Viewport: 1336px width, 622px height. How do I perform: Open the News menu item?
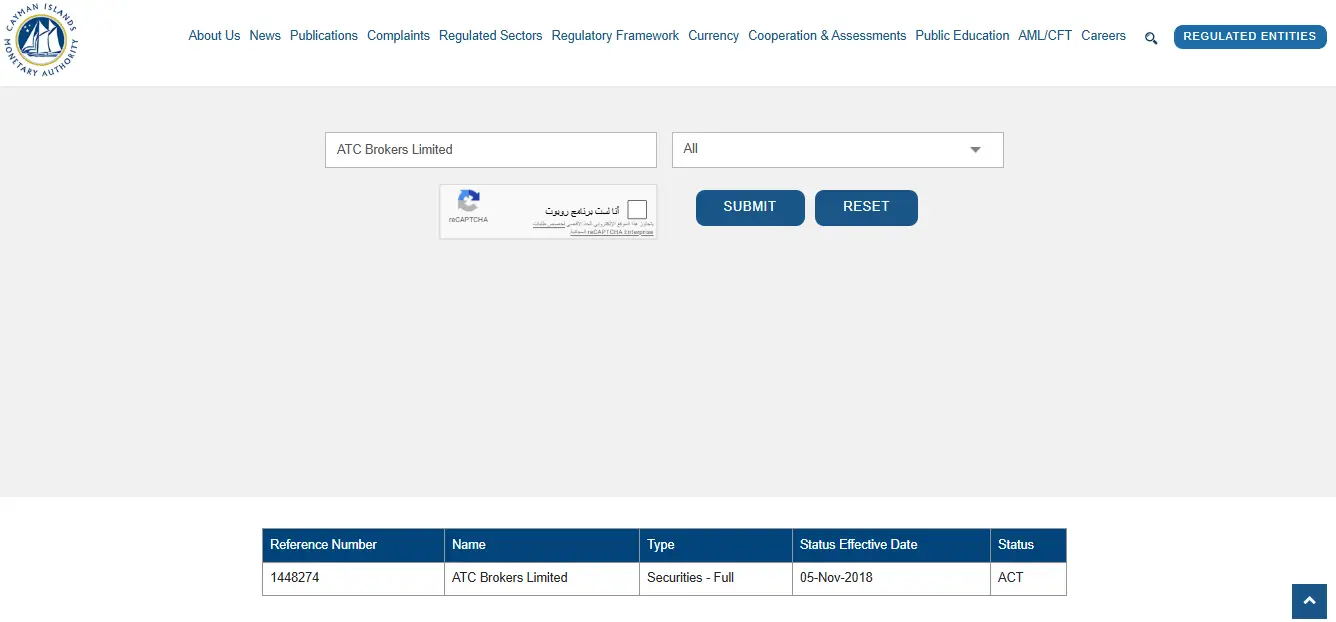point(265,35)
